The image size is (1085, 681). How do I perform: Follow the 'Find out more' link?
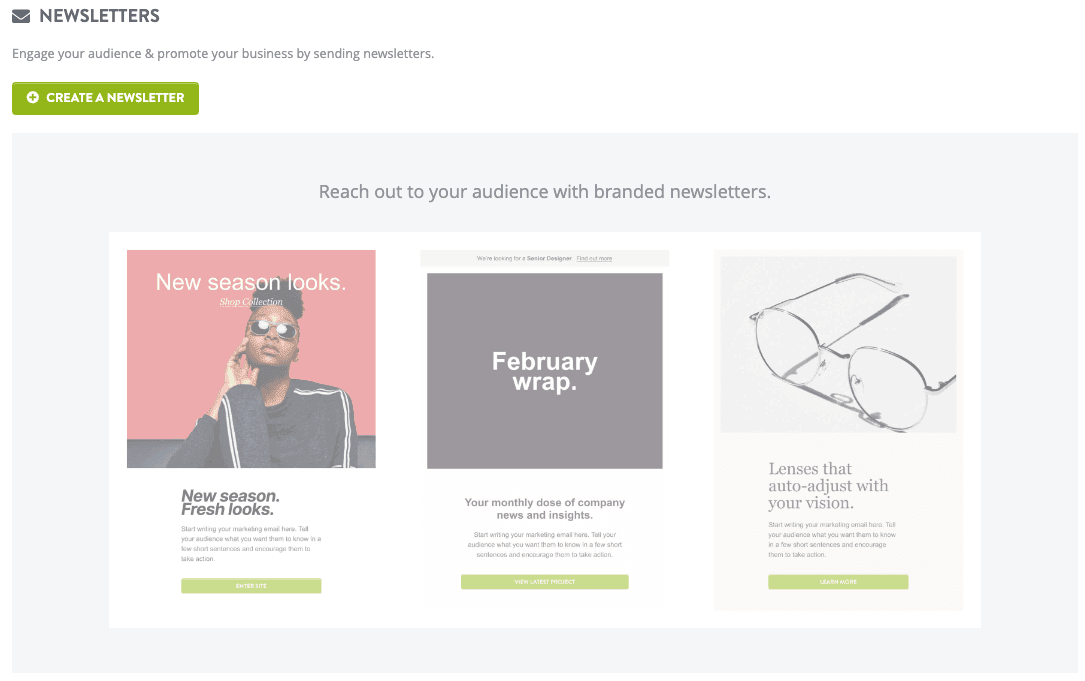click(x=594, y=259)
